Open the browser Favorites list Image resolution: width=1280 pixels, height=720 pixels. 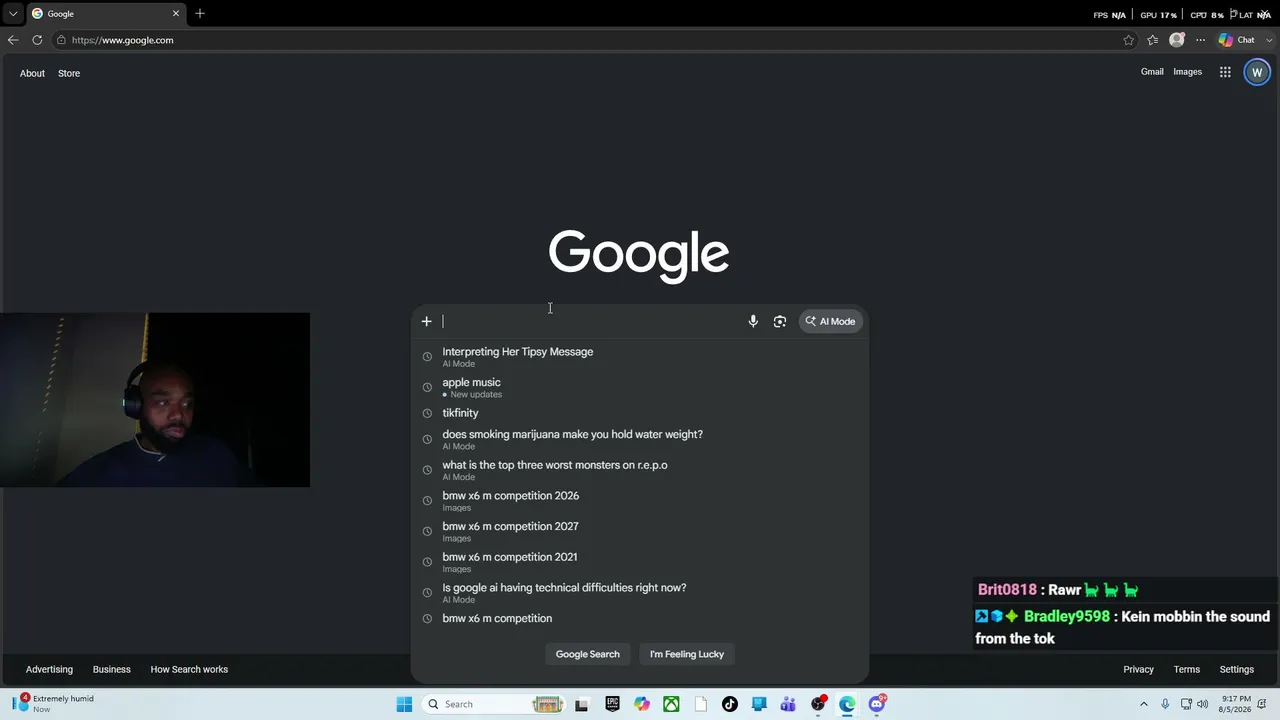point(1153,40)
